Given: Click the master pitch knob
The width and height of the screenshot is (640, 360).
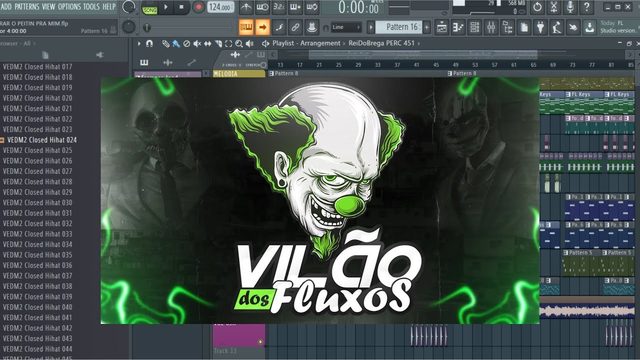Looking at the screenshot, I should 129,27.
